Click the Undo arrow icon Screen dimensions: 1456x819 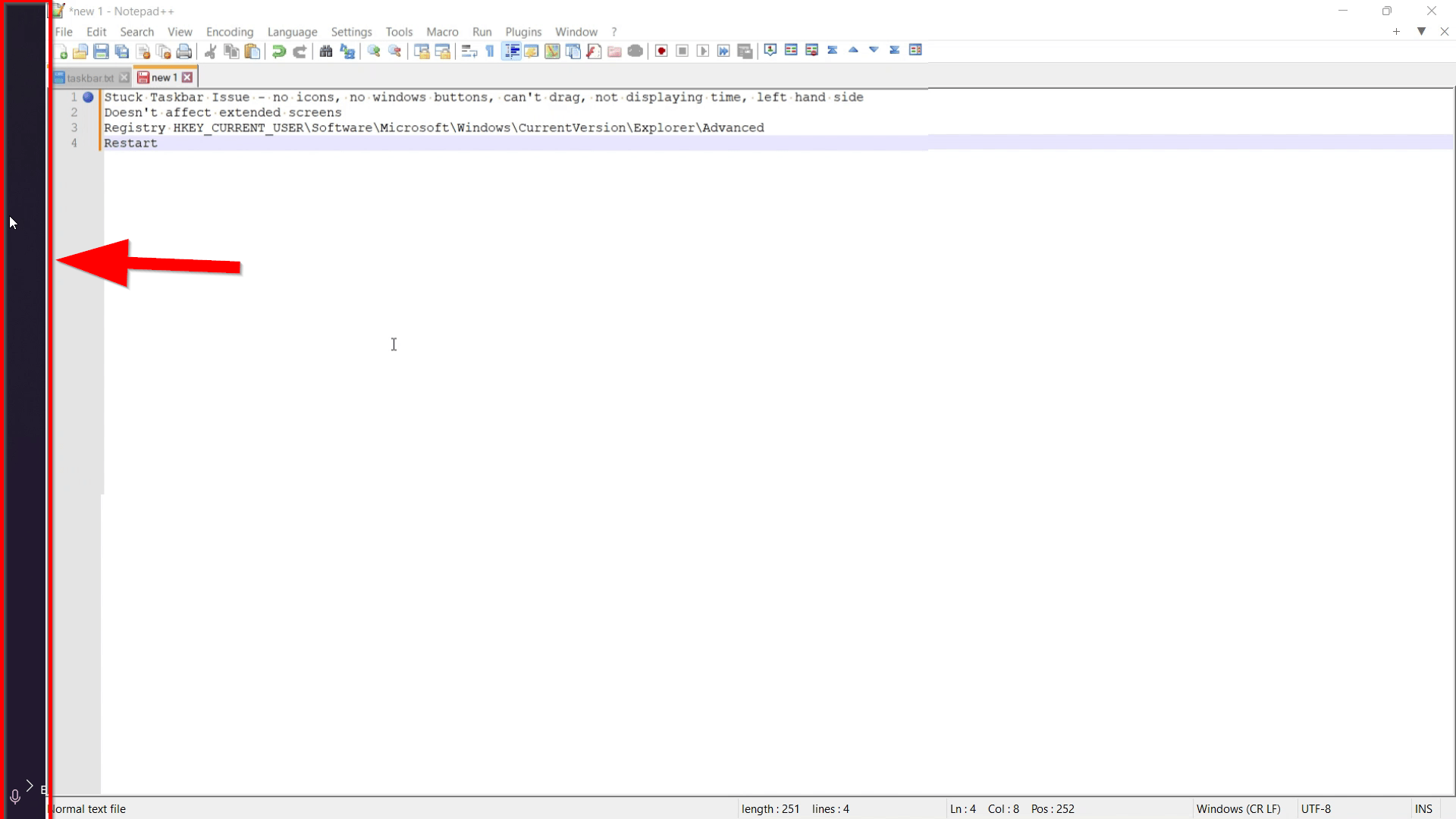278,51
